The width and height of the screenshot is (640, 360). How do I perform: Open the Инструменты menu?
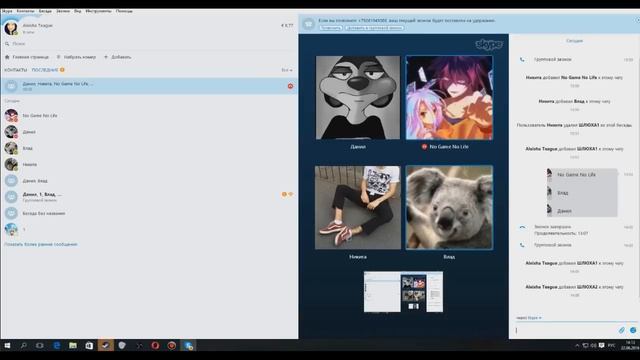(x=98, y=11)
